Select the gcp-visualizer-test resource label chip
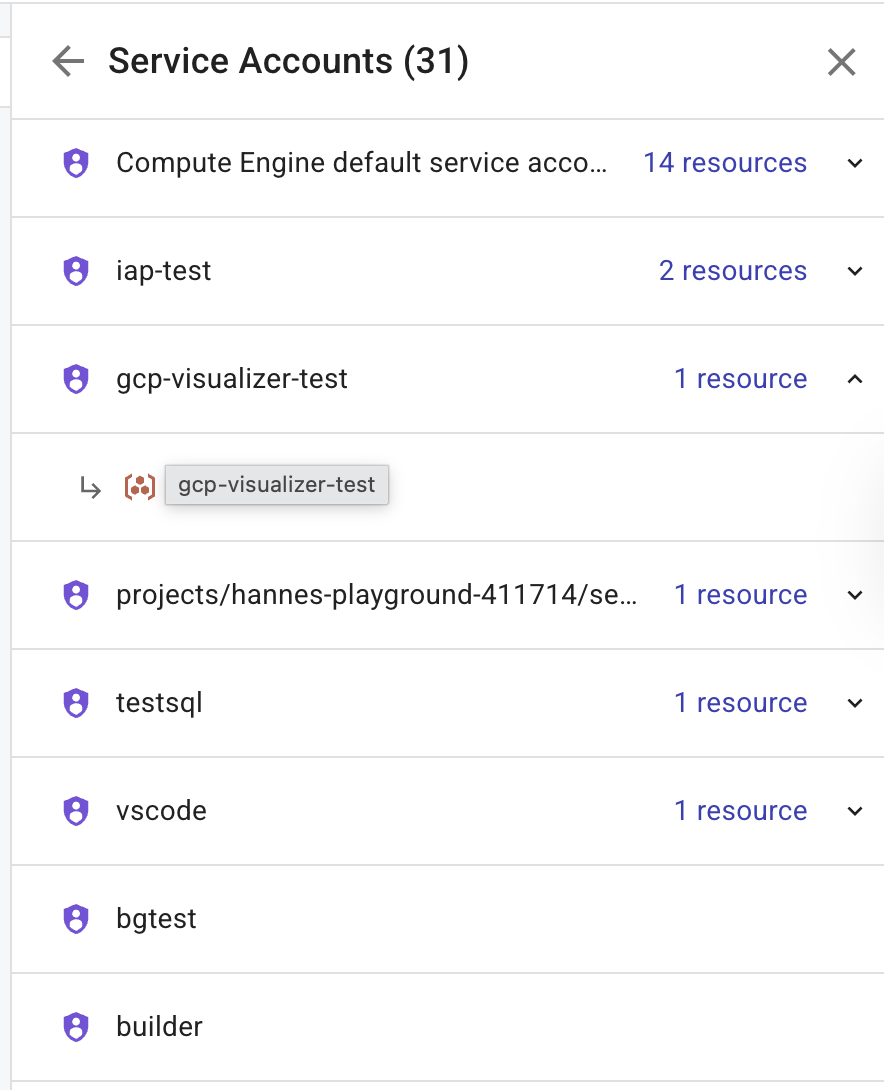This screenshot has width=884, height=1090. pyautogui.click(x=276, y=485)
